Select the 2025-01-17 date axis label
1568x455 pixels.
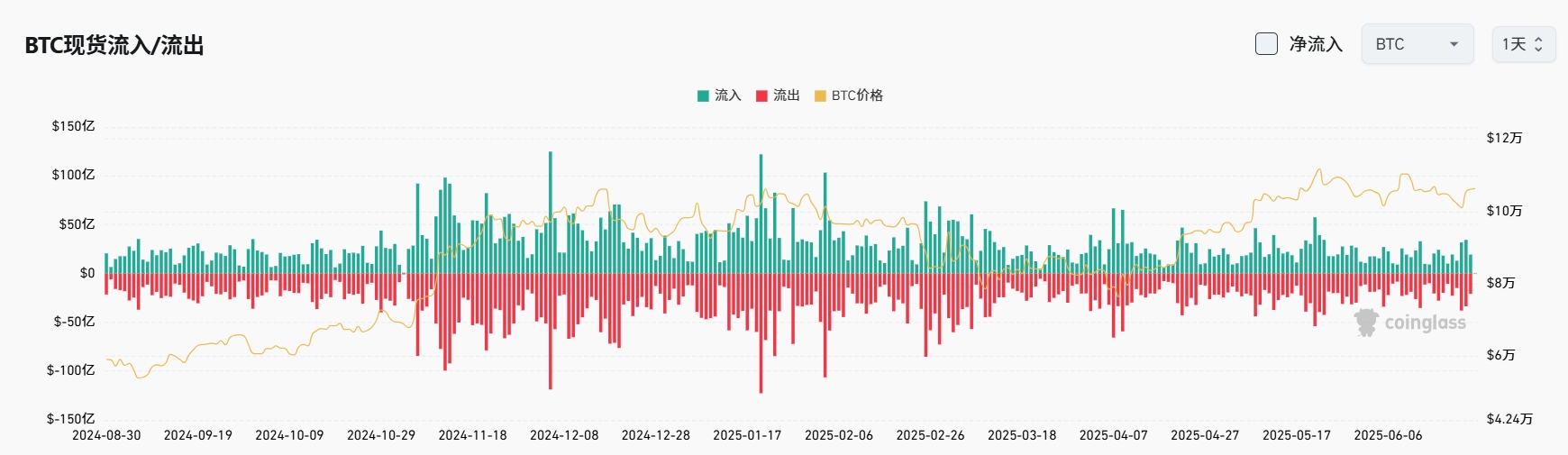tap(747, 435)
